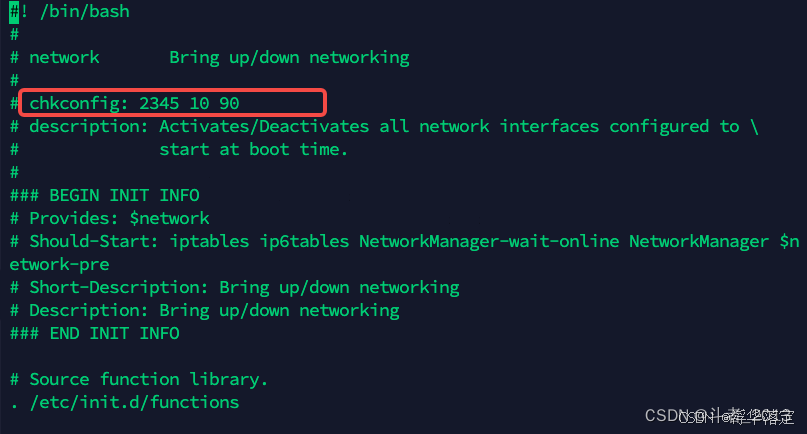Click the "### END INIT INFO" line
This screenshot has height=434, width=807.
pyautogui.click(x=94, y=333)
